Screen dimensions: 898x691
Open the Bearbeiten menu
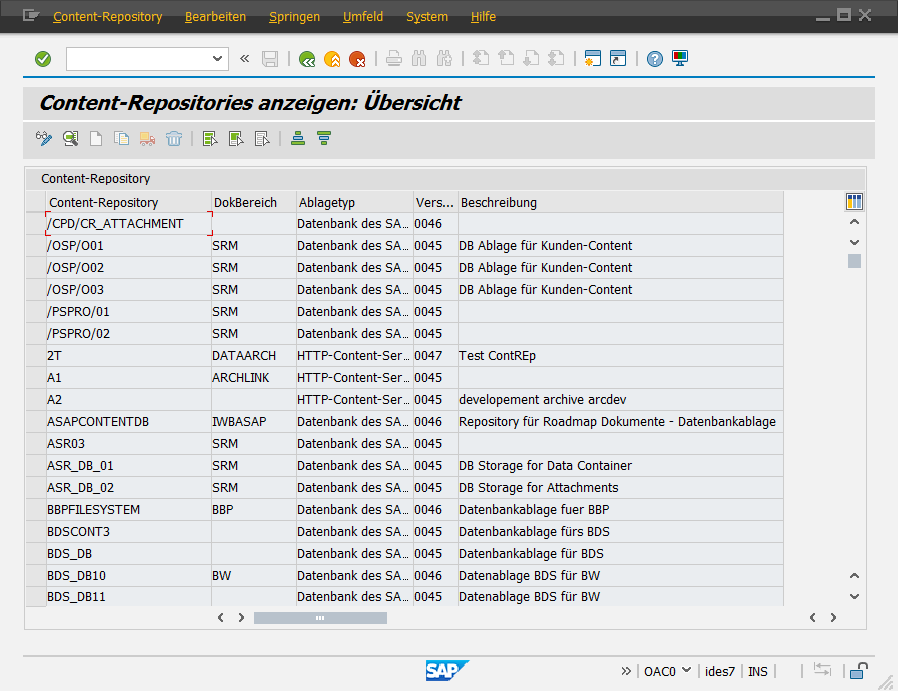[x=215, y=17]
